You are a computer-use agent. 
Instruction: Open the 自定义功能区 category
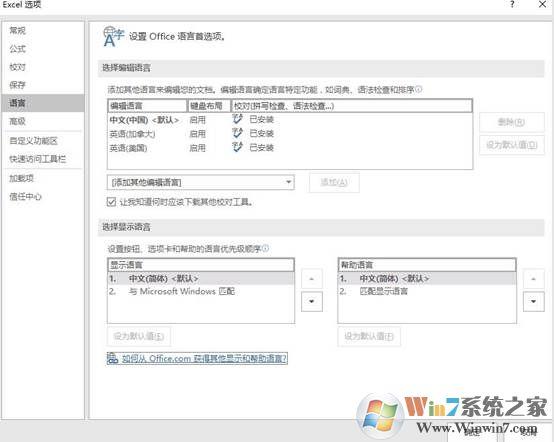click(34, 141)
